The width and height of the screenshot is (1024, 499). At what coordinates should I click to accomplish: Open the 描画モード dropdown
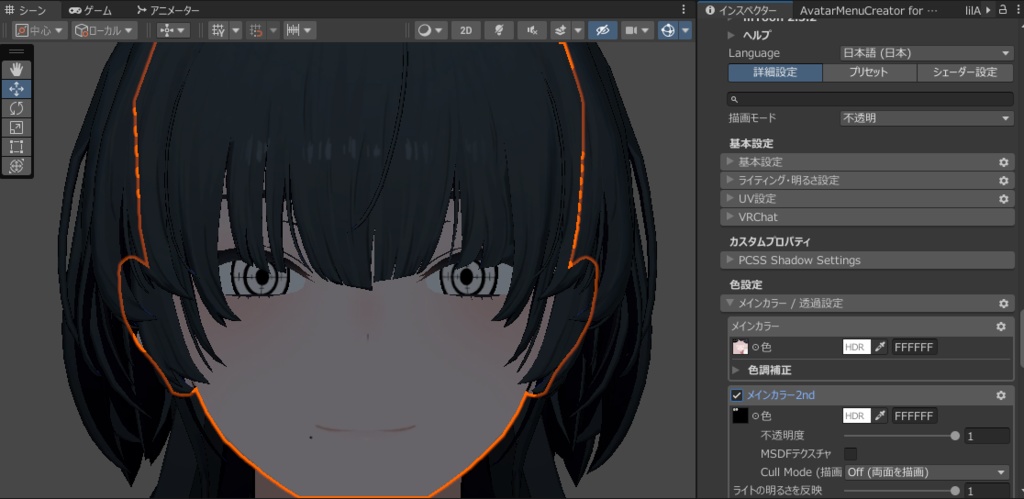[x=926, y=118]
